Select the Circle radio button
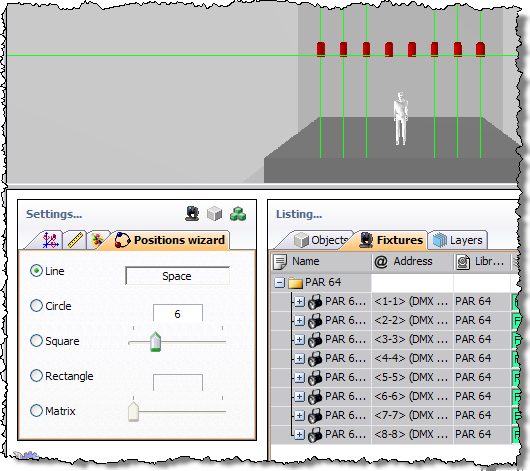 coord(36,306)
